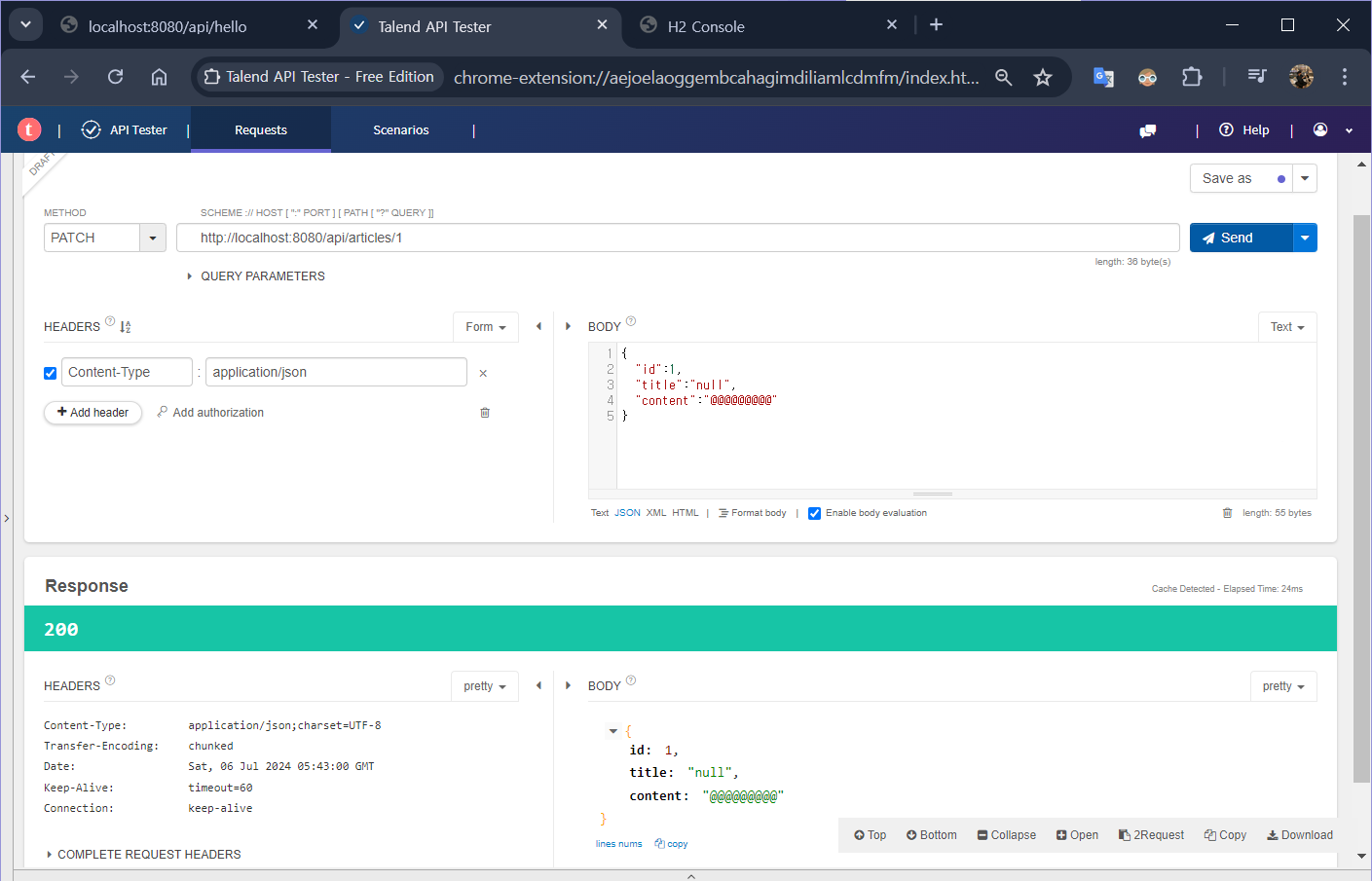This screenshot has width=1372, height=881.
Task: Click the Content-Type header name field
Action: [x=127, y=372]
